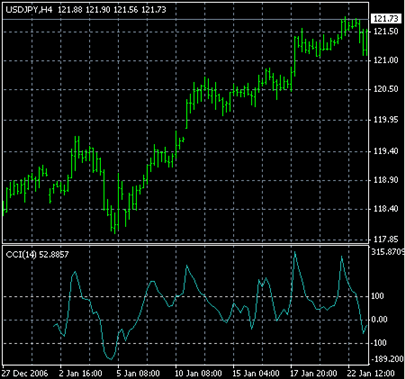405x379 pixels.
Task: Click the 121.00 price scale label
Action: point(386,60)
